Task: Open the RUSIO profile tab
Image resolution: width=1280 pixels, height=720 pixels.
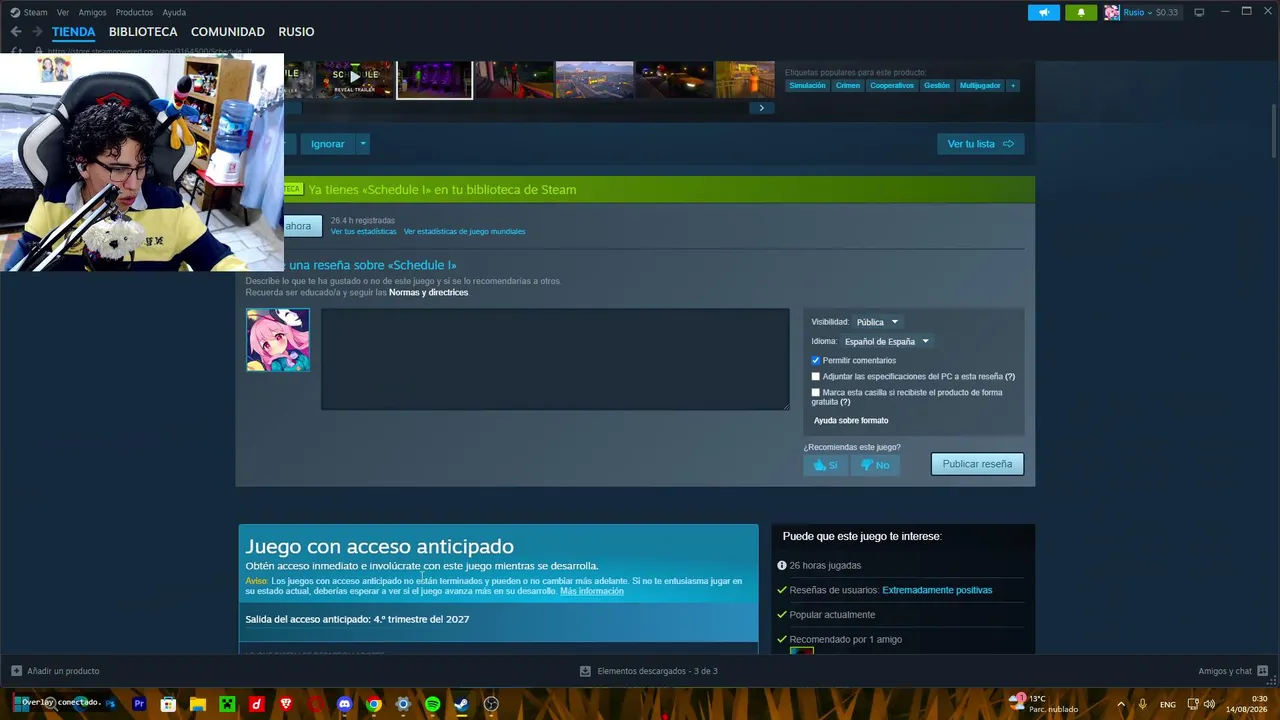Action: [x=296, y=32]
